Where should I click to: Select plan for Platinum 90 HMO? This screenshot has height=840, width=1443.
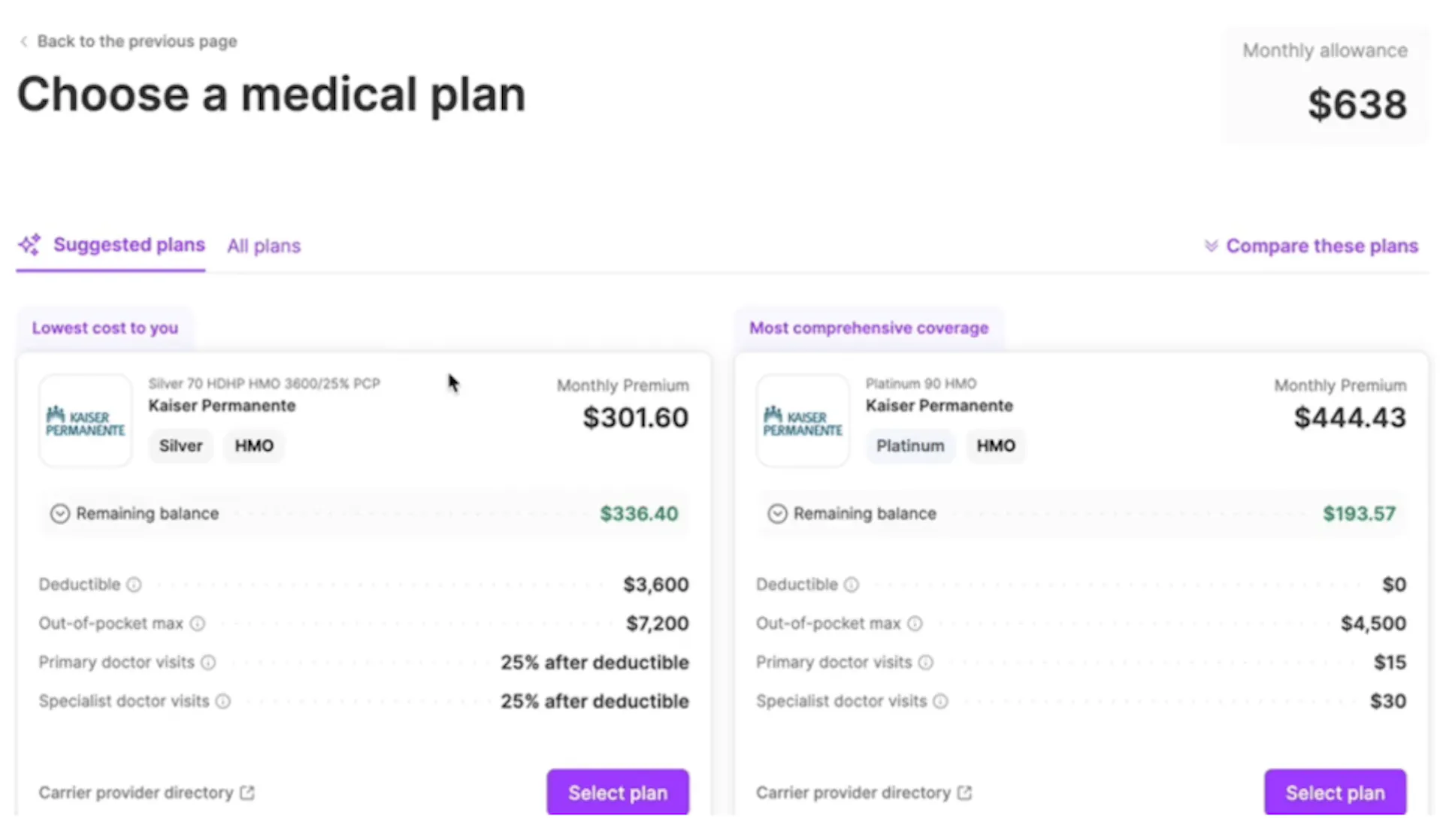pyautogui.click(x=1335, y=792)
